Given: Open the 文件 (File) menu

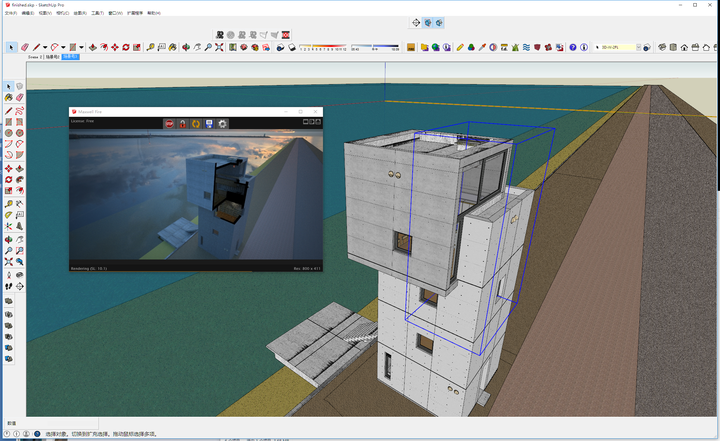Looking at the screenshot, I should 10,13.
